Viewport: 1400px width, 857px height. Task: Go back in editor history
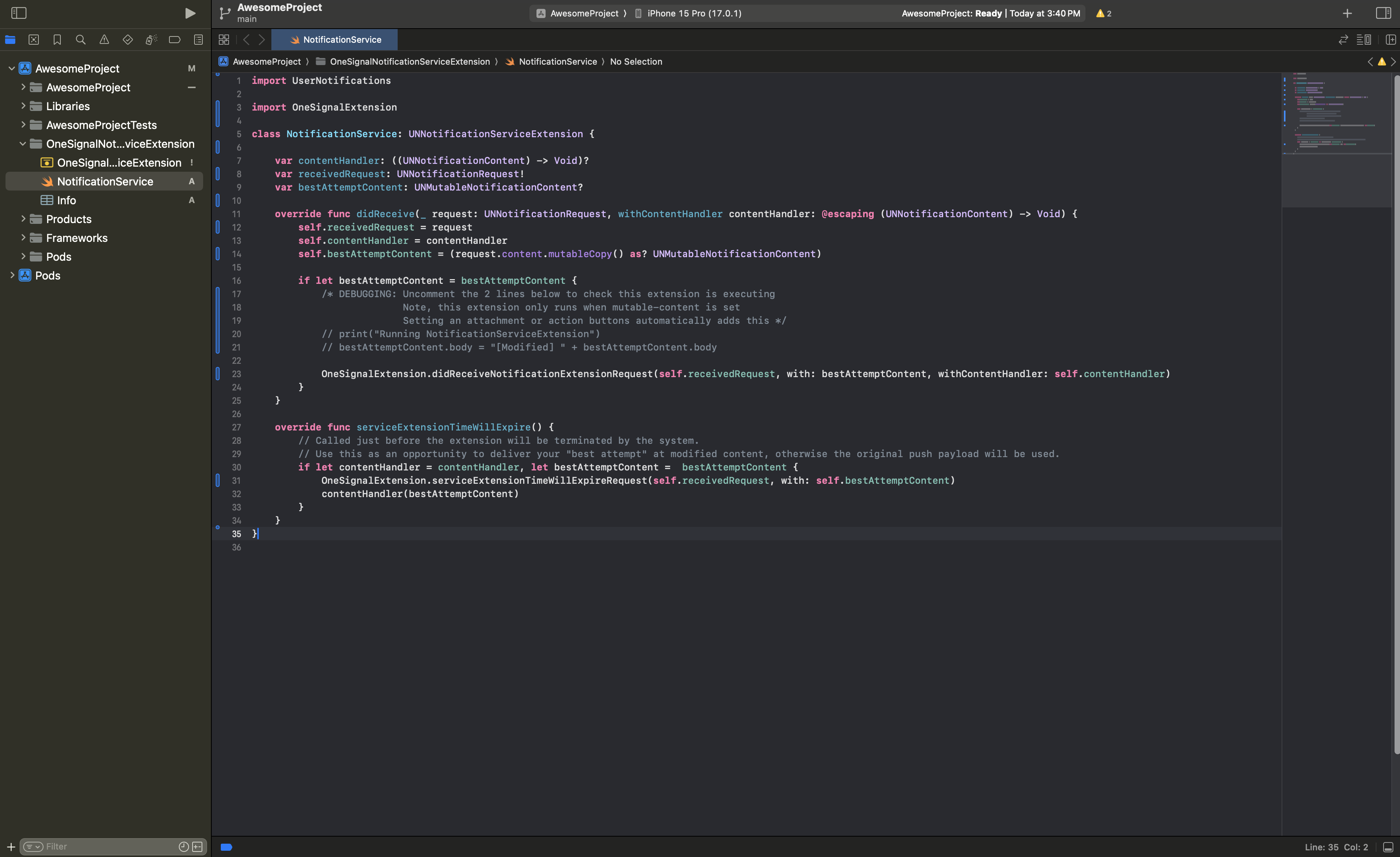pyautogui.click(x=246, y=40)
